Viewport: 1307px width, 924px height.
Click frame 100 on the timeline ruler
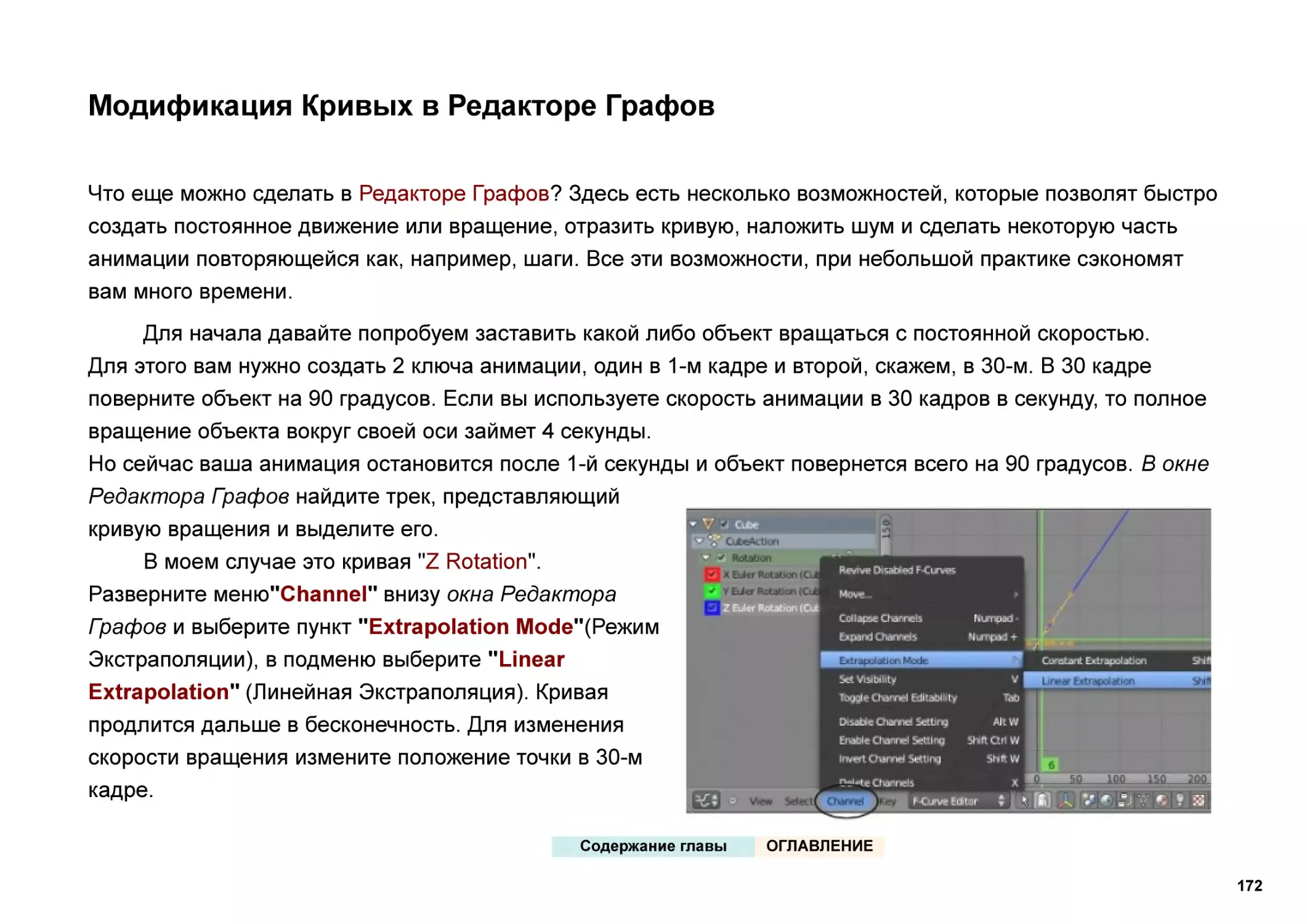[x=1115, y=779]
